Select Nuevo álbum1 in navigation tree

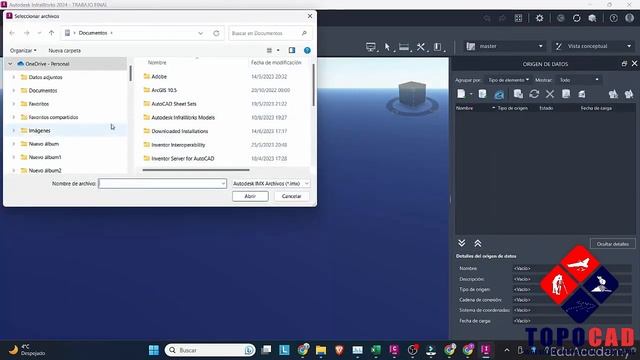click(45, 157)
